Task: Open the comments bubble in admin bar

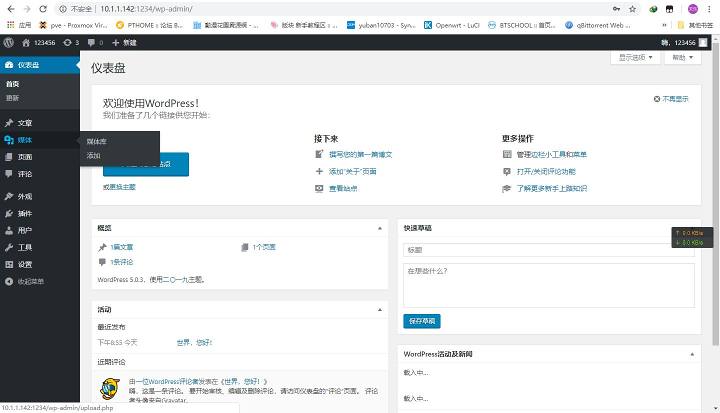Action: coord(96,42)
